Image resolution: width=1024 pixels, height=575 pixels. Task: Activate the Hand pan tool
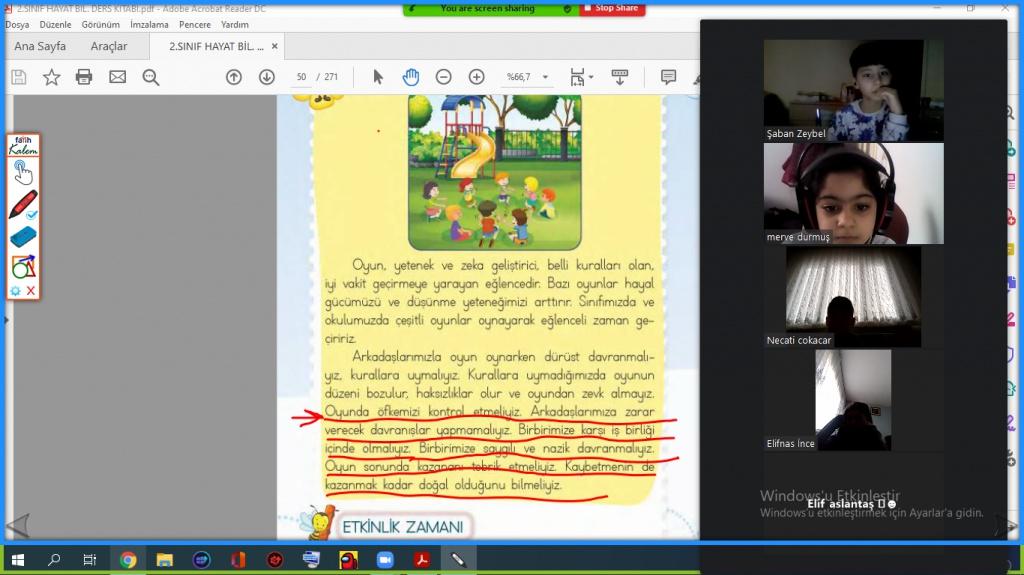pyautogui.click(x=411, y=77)
